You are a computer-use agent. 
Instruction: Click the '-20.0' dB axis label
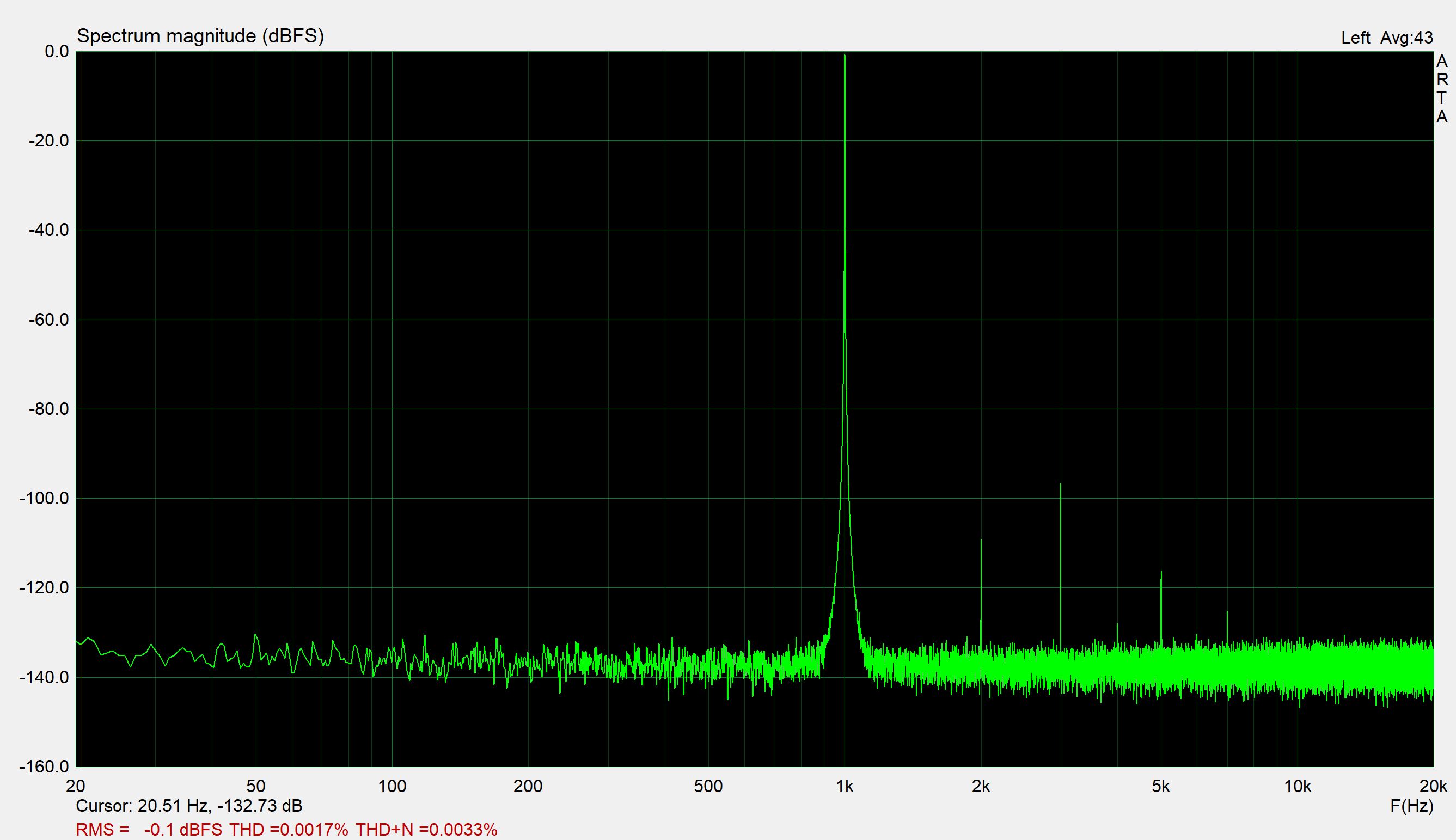48,141
